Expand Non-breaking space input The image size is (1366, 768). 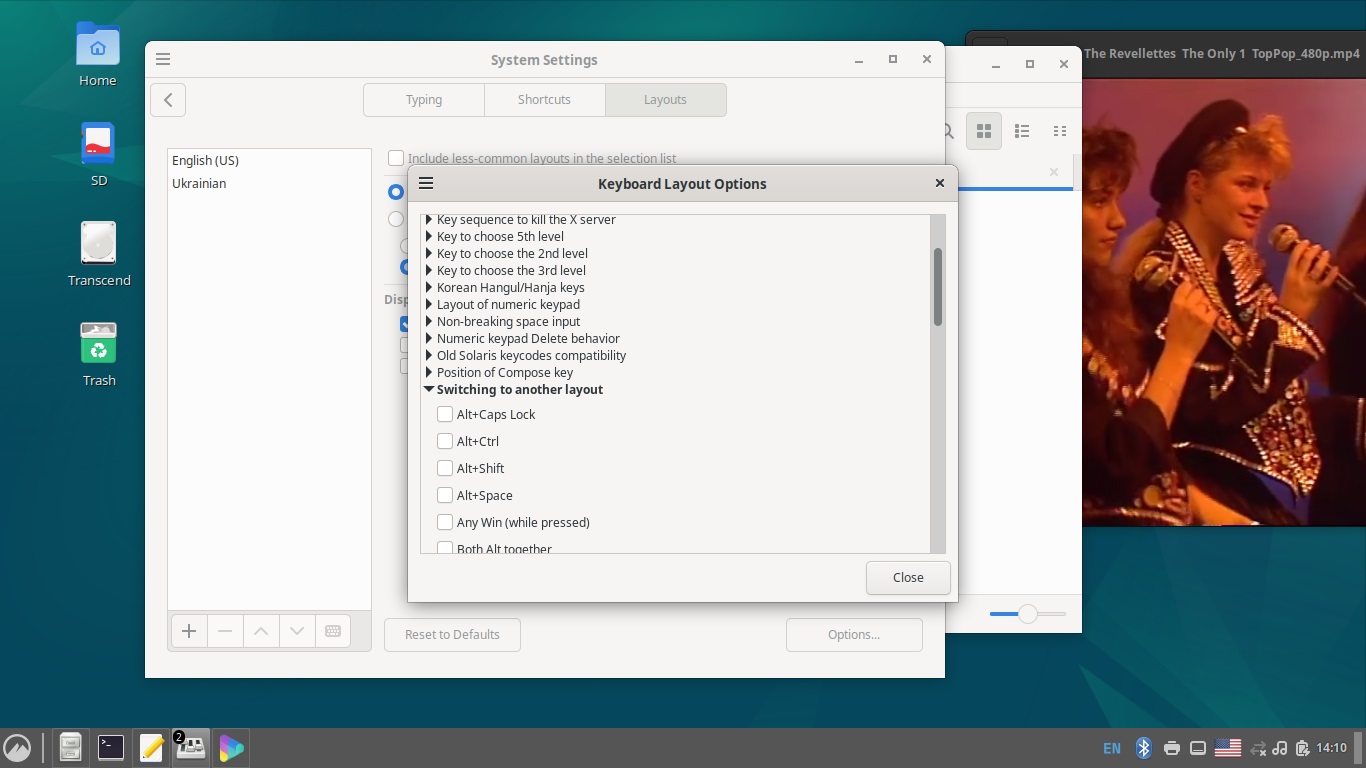429,321
